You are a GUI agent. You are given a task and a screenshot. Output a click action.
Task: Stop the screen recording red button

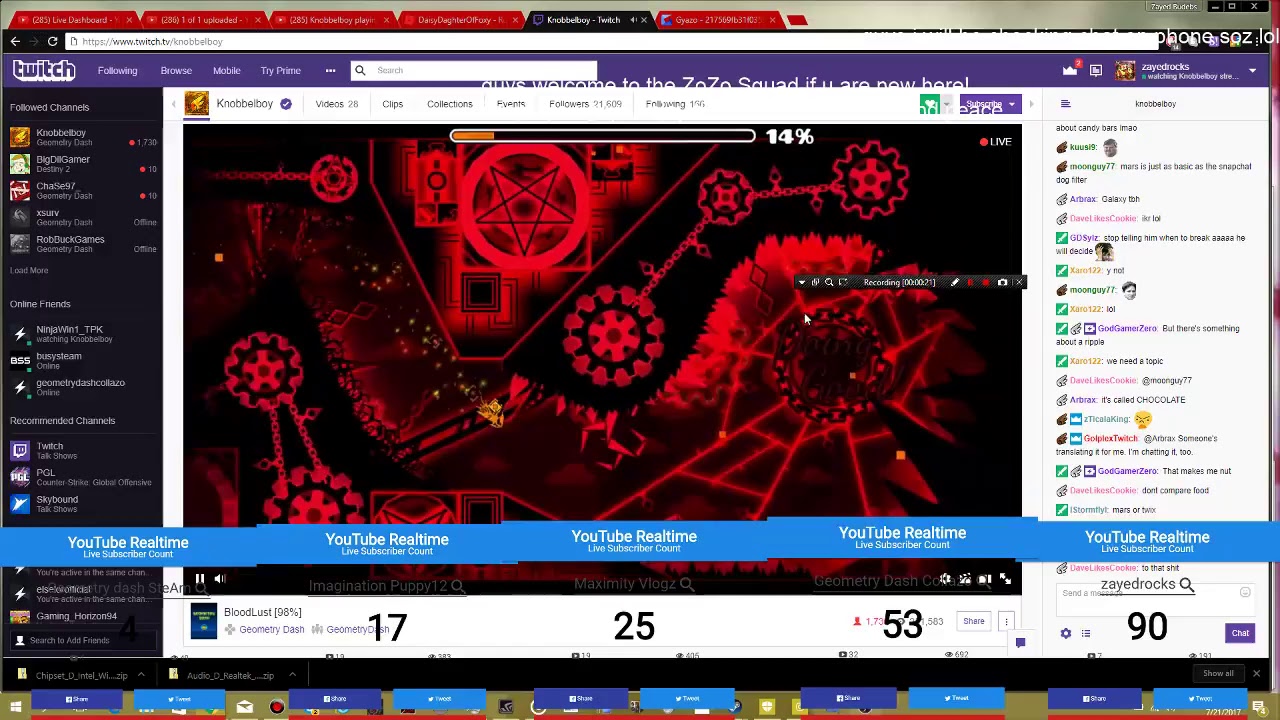986,283
